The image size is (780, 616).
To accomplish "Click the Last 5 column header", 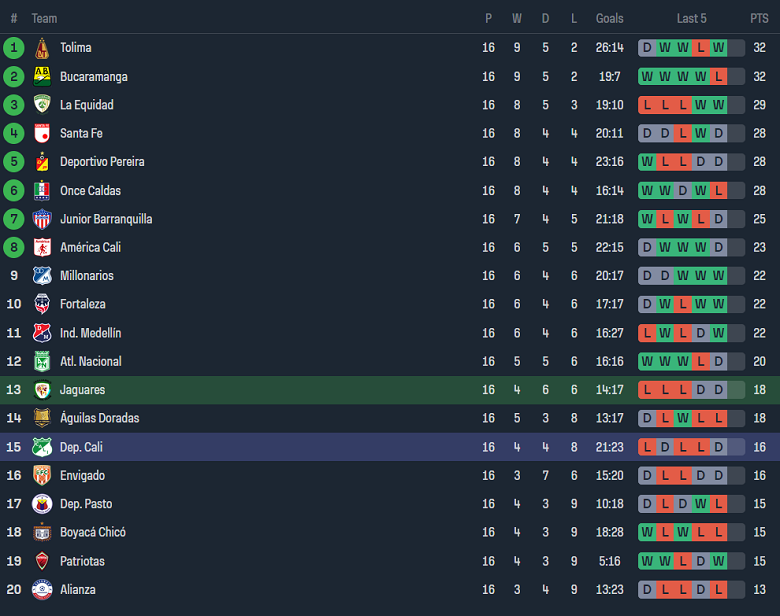I will (691, 18).
